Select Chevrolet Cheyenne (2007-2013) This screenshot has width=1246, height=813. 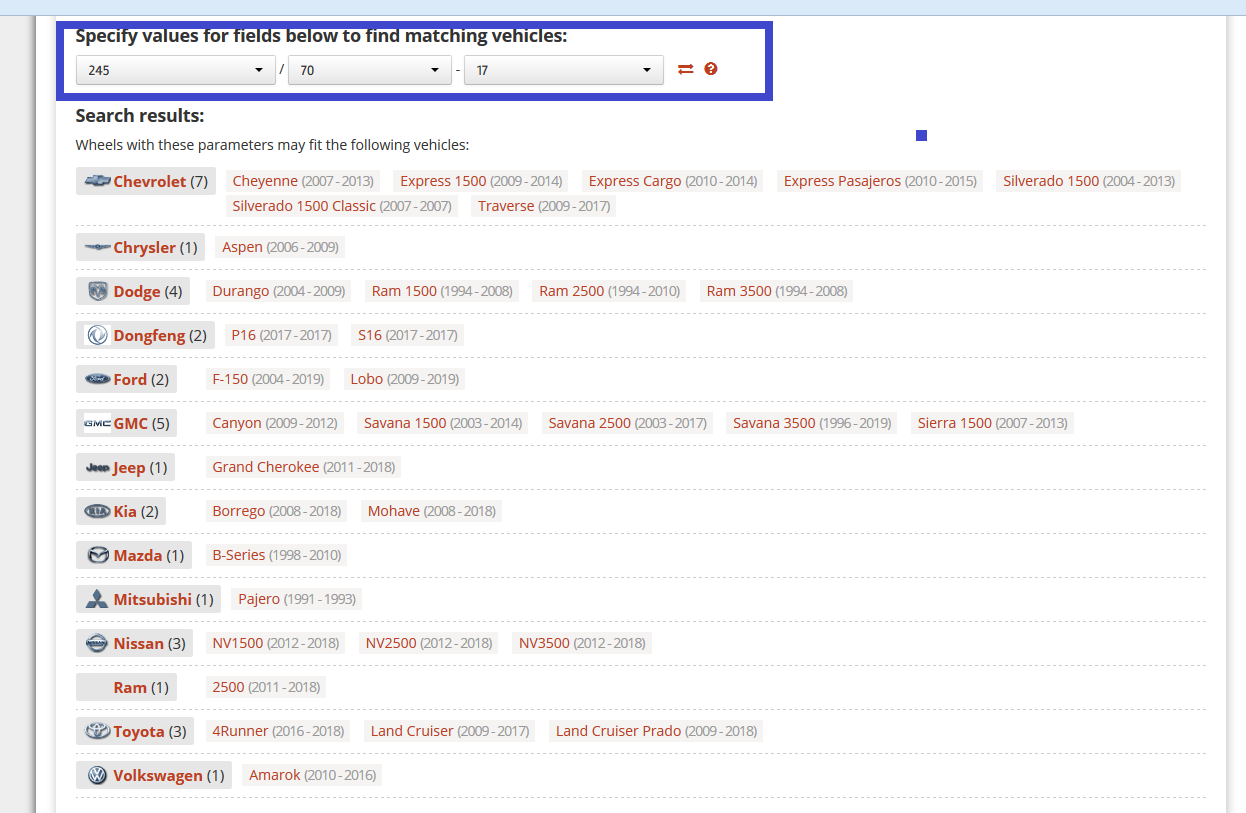pyautogui.click(x=303, y=181)
